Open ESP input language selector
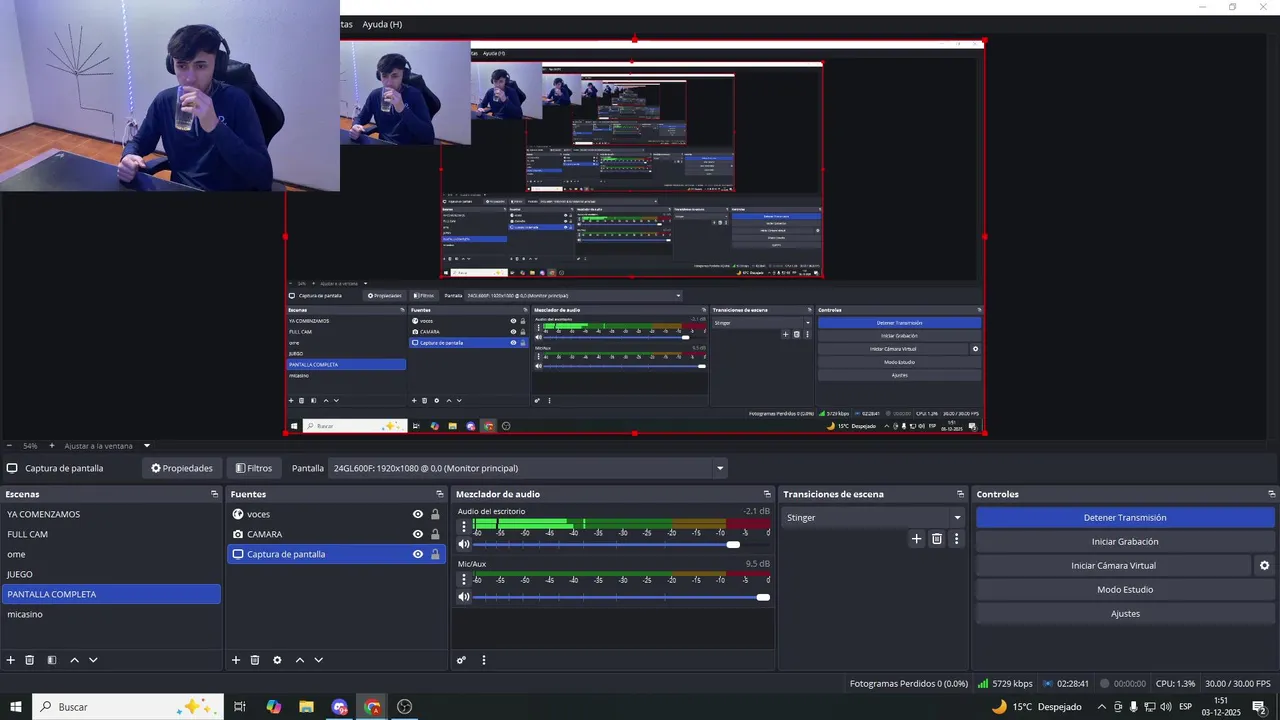Image resolution: width=1280 pixels, height=720 pixels. [1185, 707]
